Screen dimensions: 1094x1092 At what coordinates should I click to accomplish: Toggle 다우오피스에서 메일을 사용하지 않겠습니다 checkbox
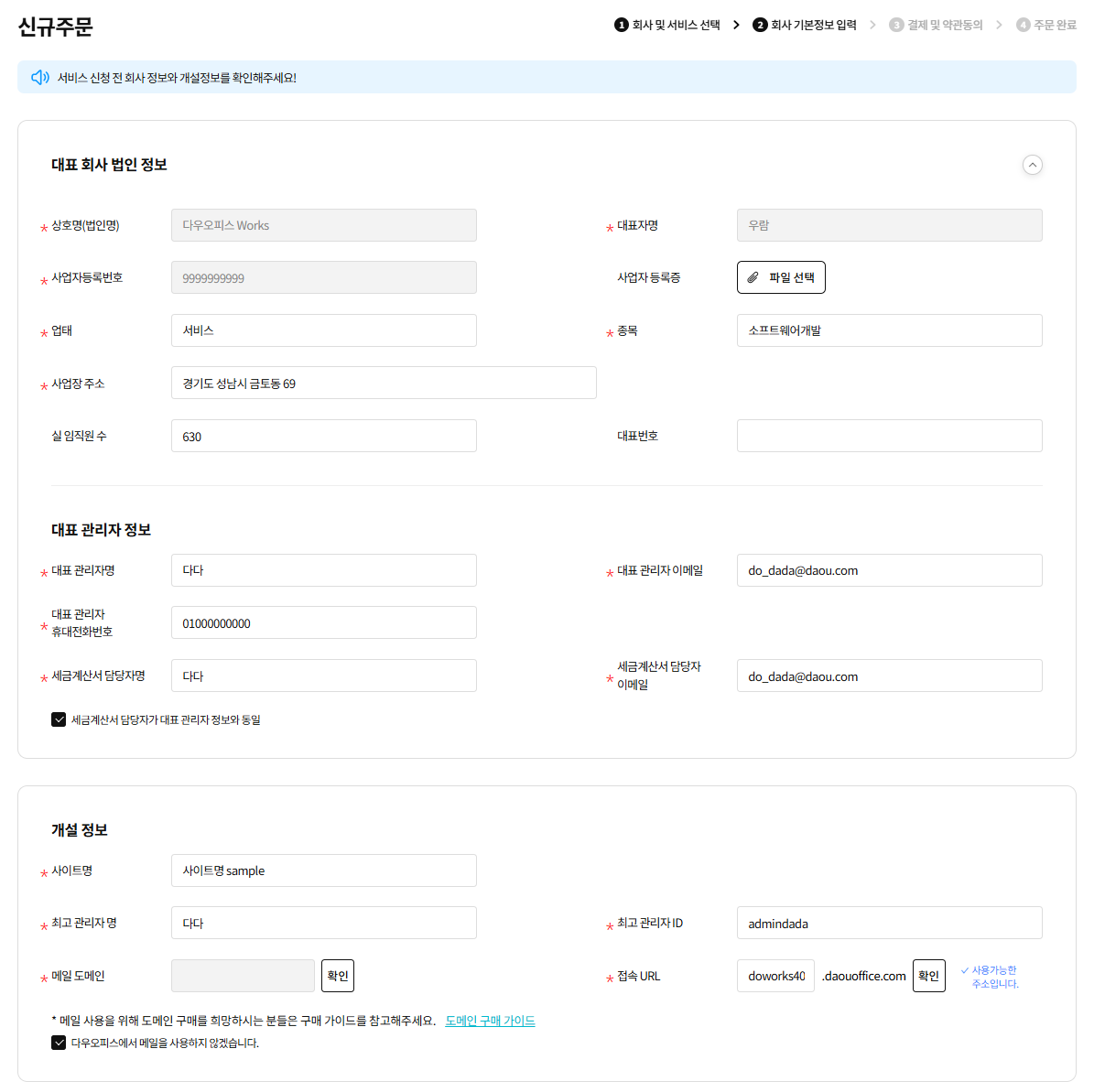[59, 1043]
